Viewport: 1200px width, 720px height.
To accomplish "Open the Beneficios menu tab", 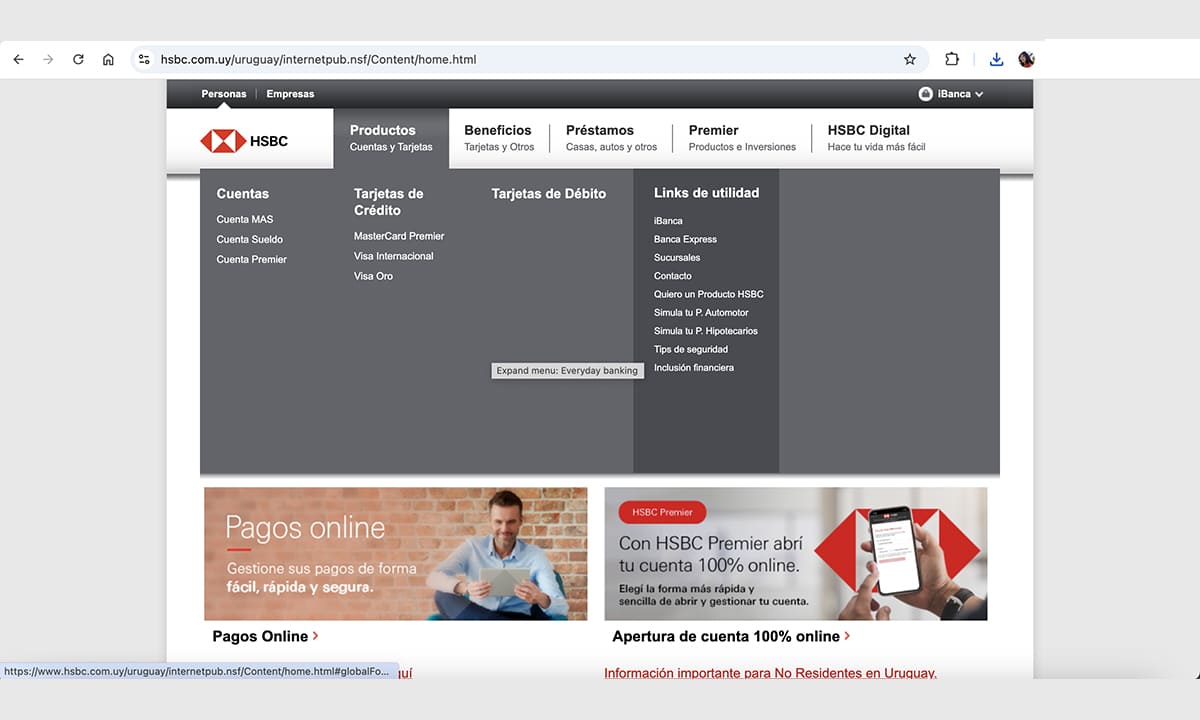I will (499, 138).
